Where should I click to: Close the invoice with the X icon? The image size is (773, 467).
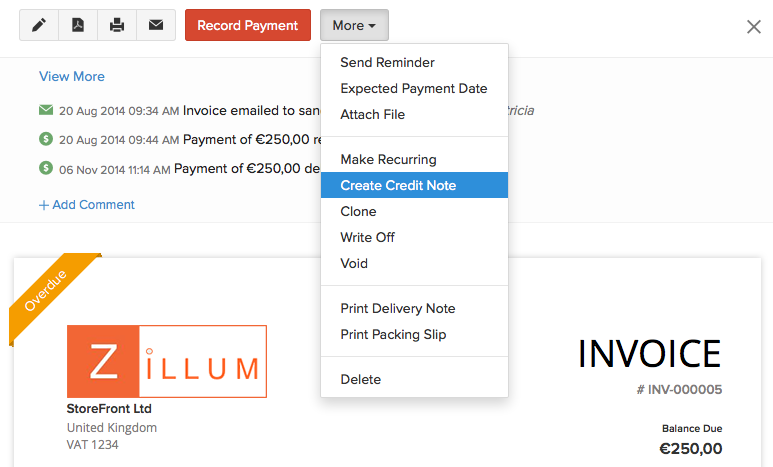tap(754, 27)
